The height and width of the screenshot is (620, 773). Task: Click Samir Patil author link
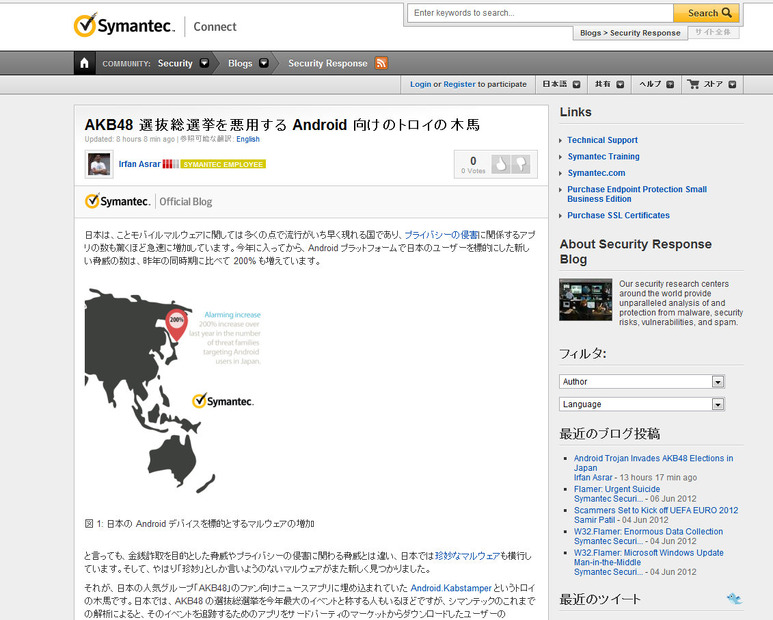594,520
